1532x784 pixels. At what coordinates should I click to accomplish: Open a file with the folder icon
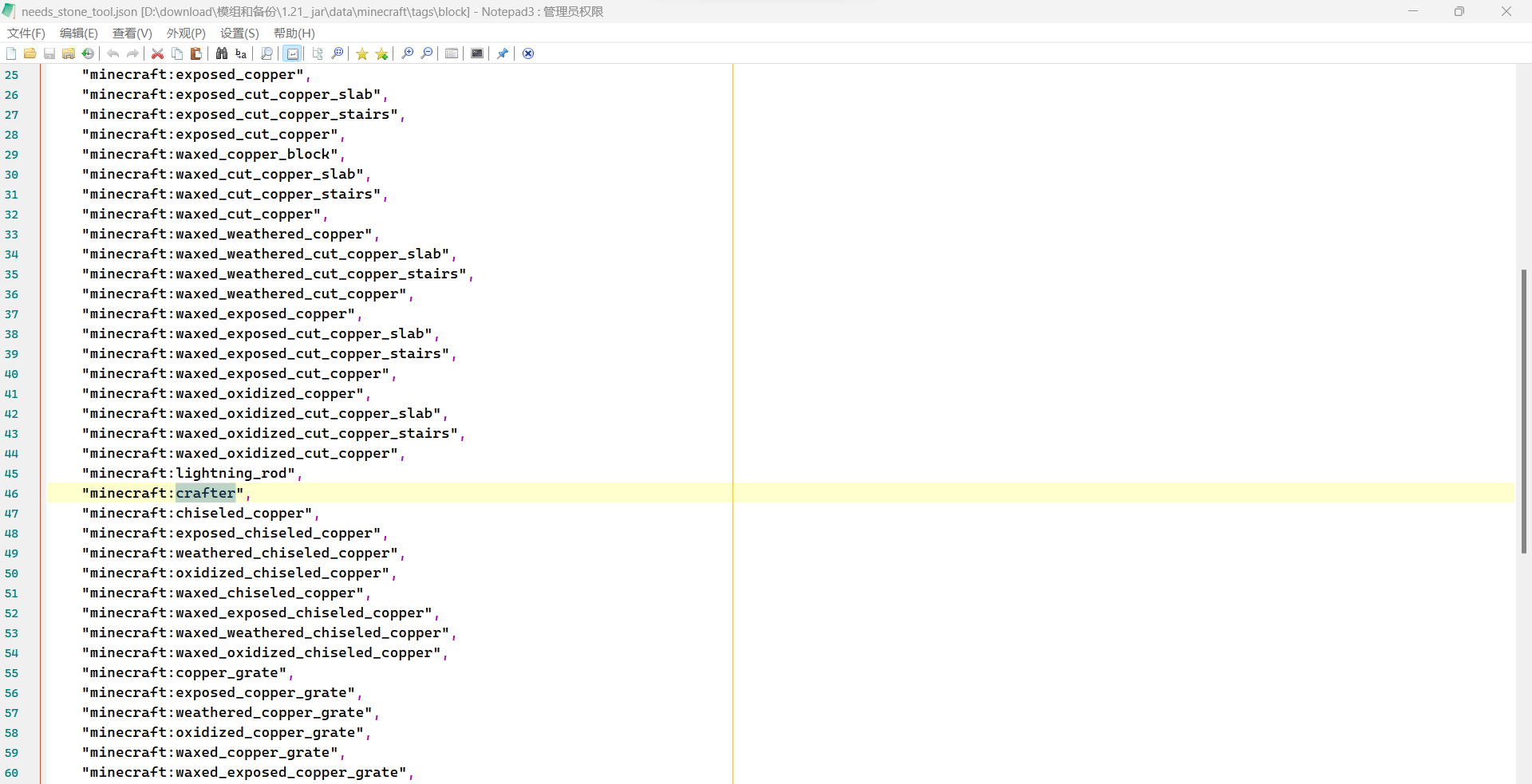30,53
